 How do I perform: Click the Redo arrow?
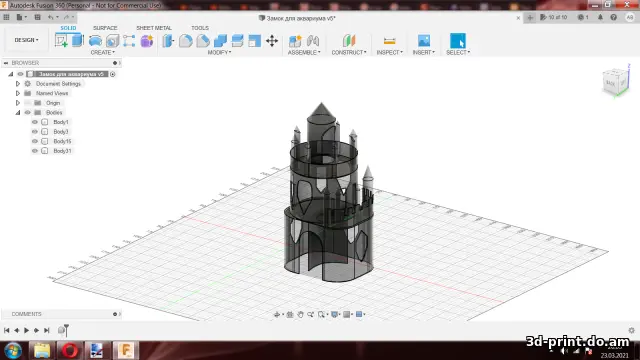click(x=67, y=17)
